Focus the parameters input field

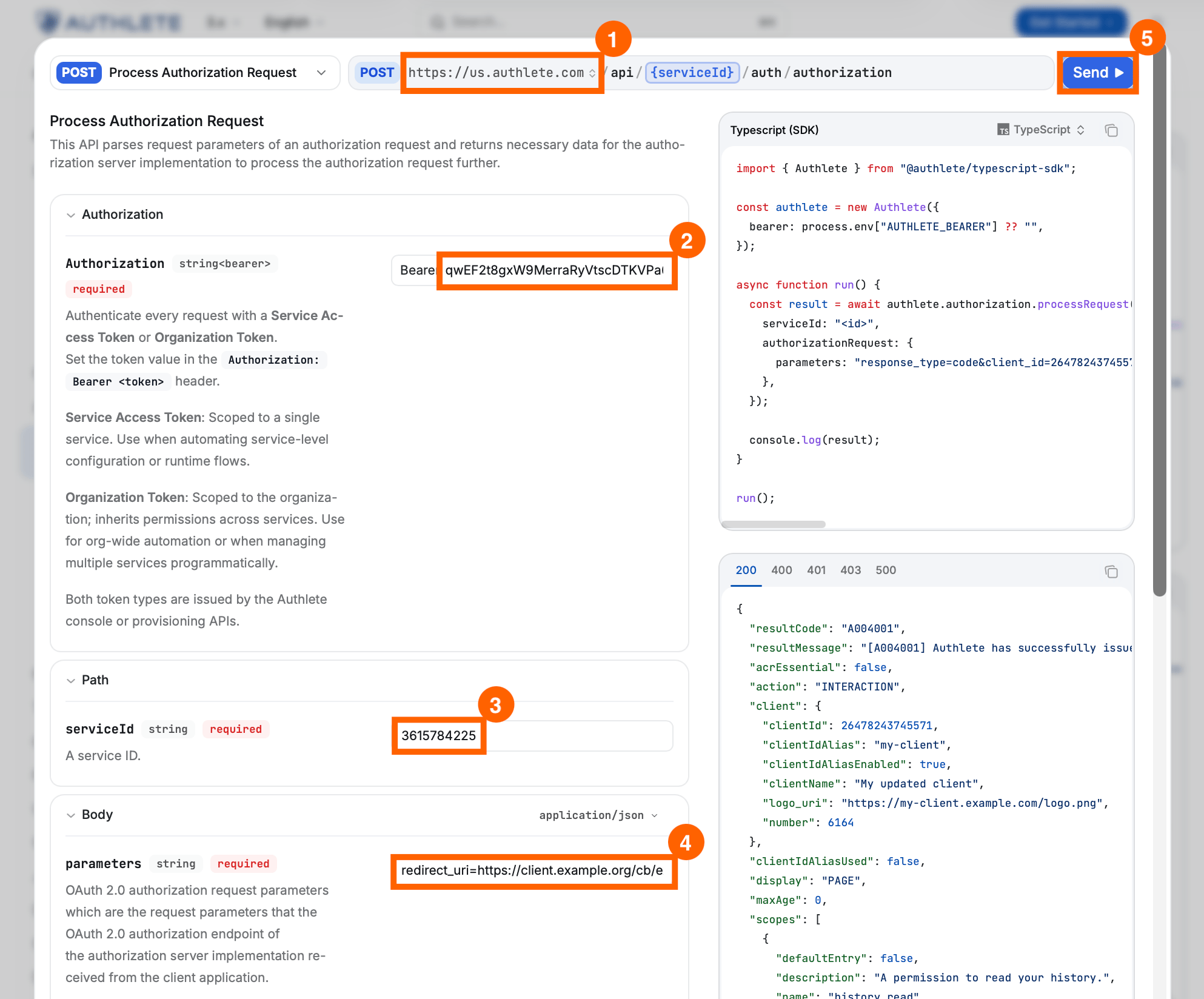pos(532,870)
